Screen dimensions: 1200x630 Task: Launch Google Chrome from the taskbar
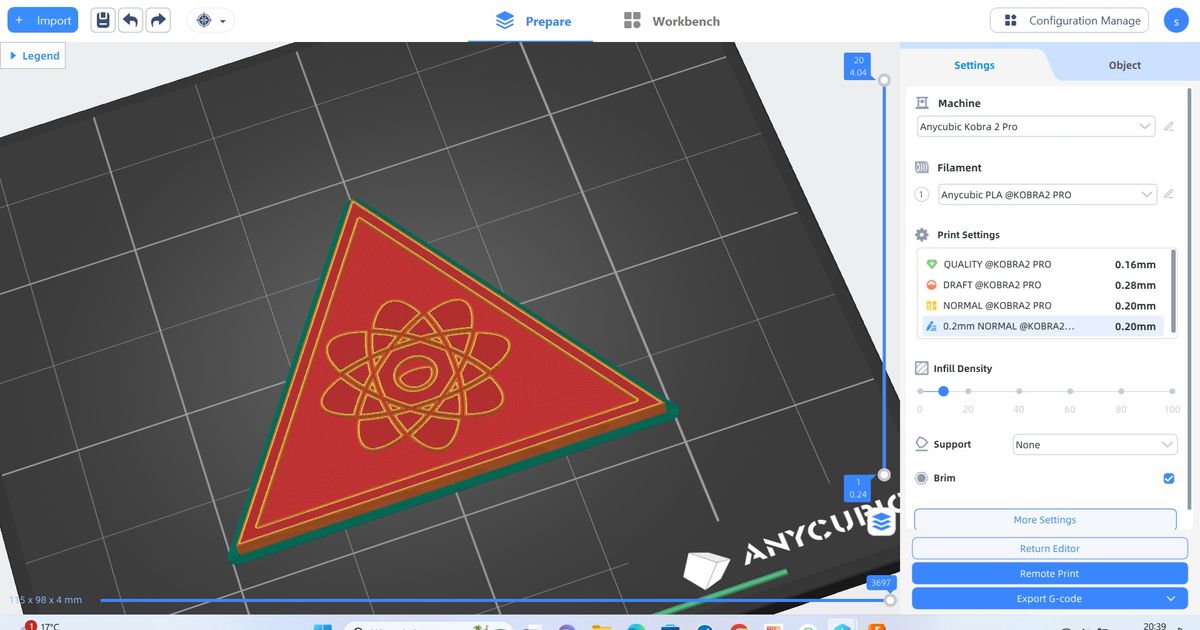(737, 626)
